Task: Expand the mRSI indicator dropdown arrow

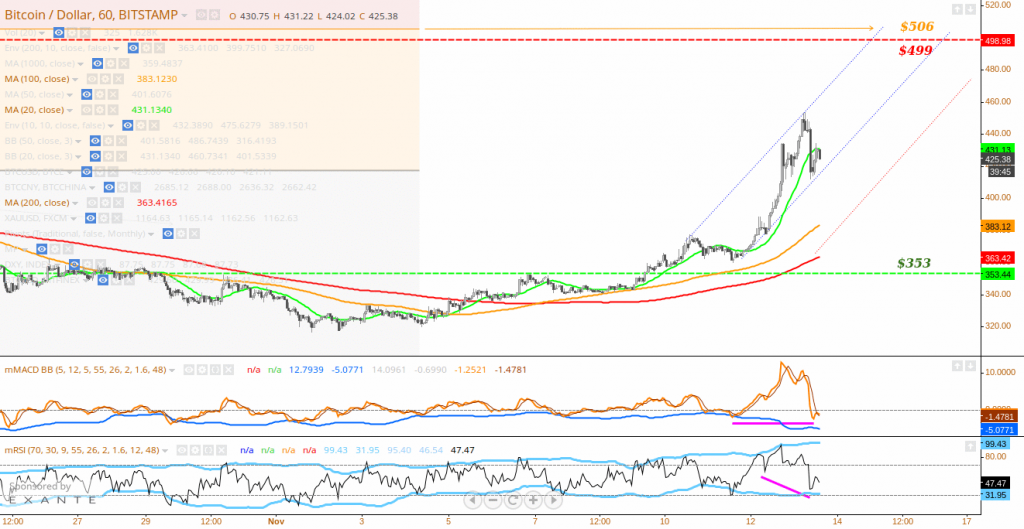Action: click(165, 451)
